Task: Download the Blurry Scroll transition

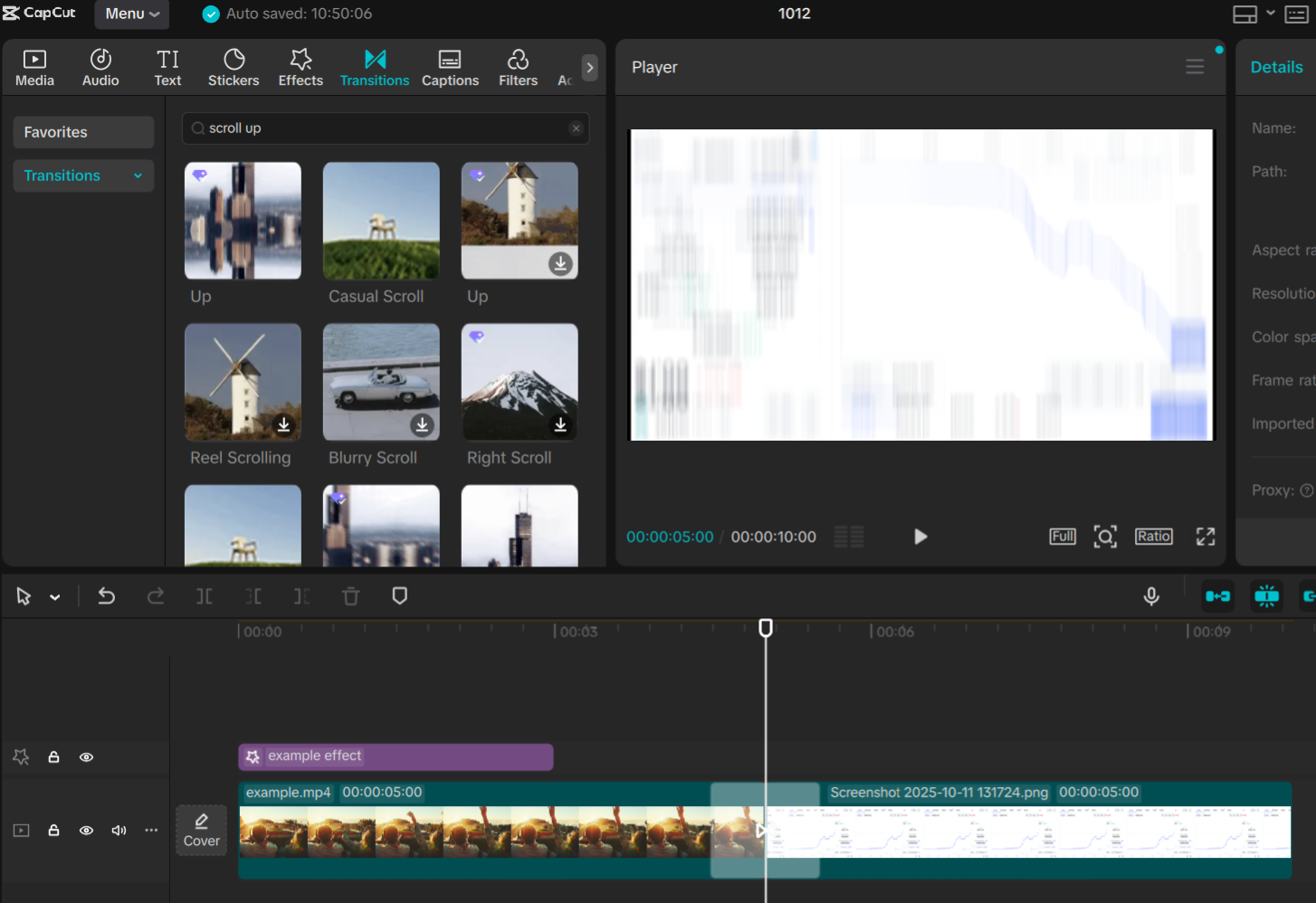Action: click(422, 425)
